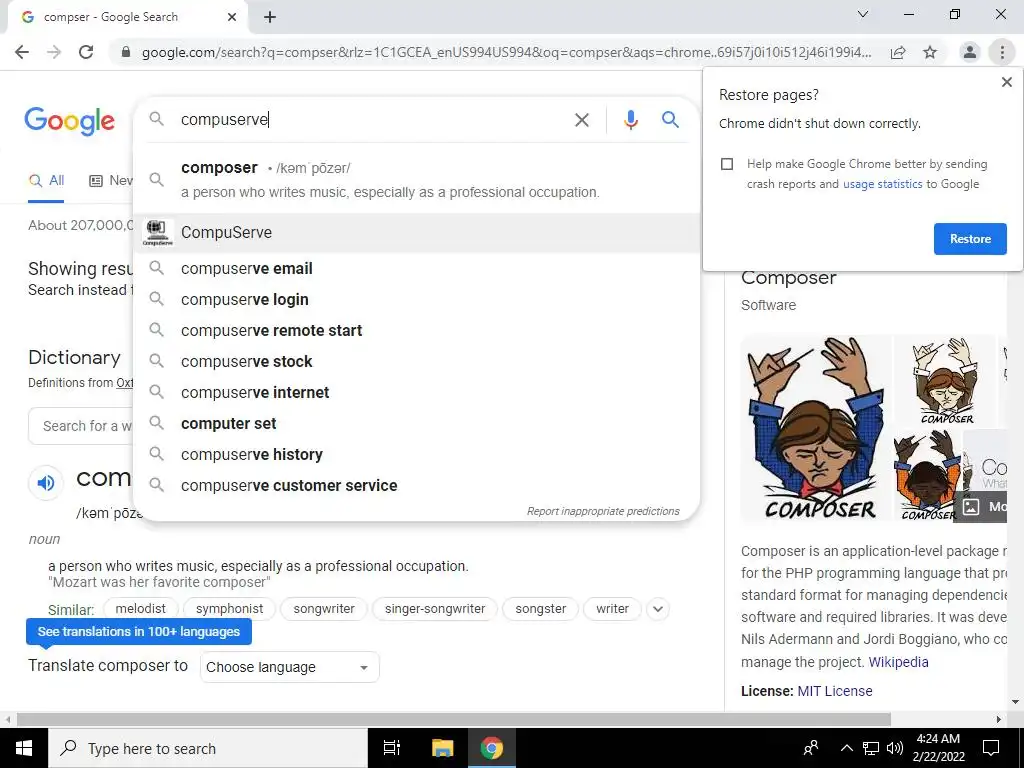Open Task View on the taskbar
This screenshot has width=1024, height=768.
pyautogui.click(x=391, y=748)
